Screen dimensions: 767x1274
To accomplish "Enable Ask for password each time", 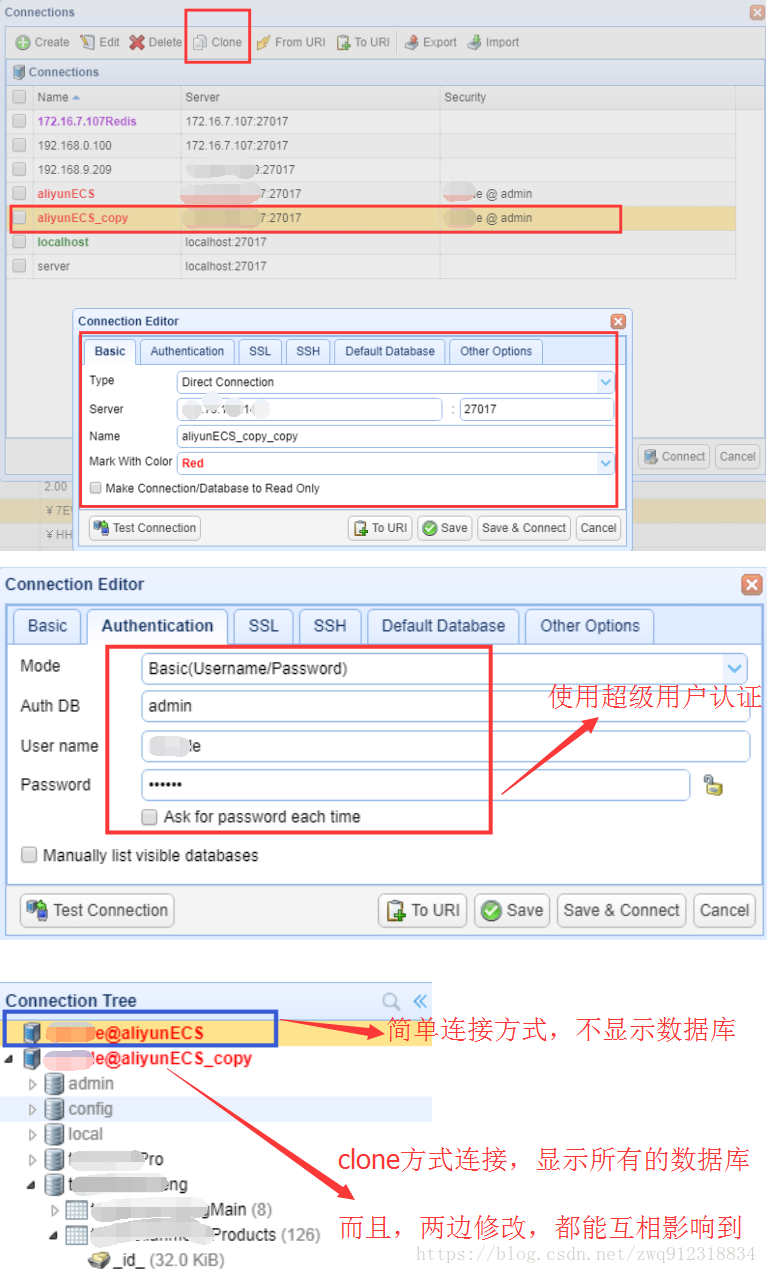I will [x=149, y=817].
